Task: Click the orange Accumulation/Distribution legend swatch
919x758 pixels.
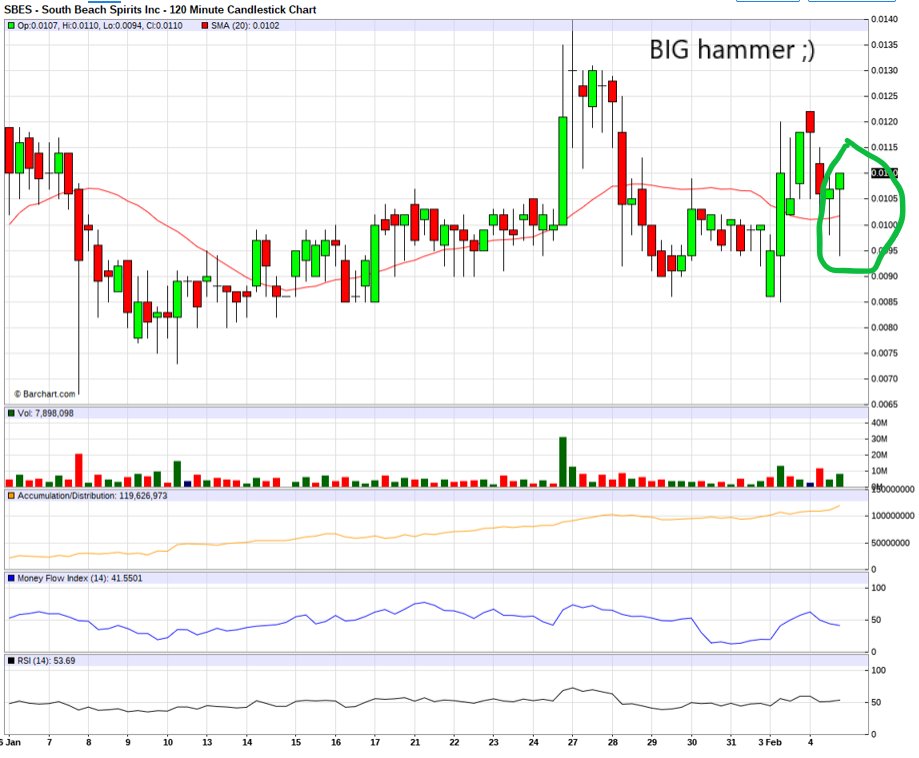Action: tap(11, 496)
